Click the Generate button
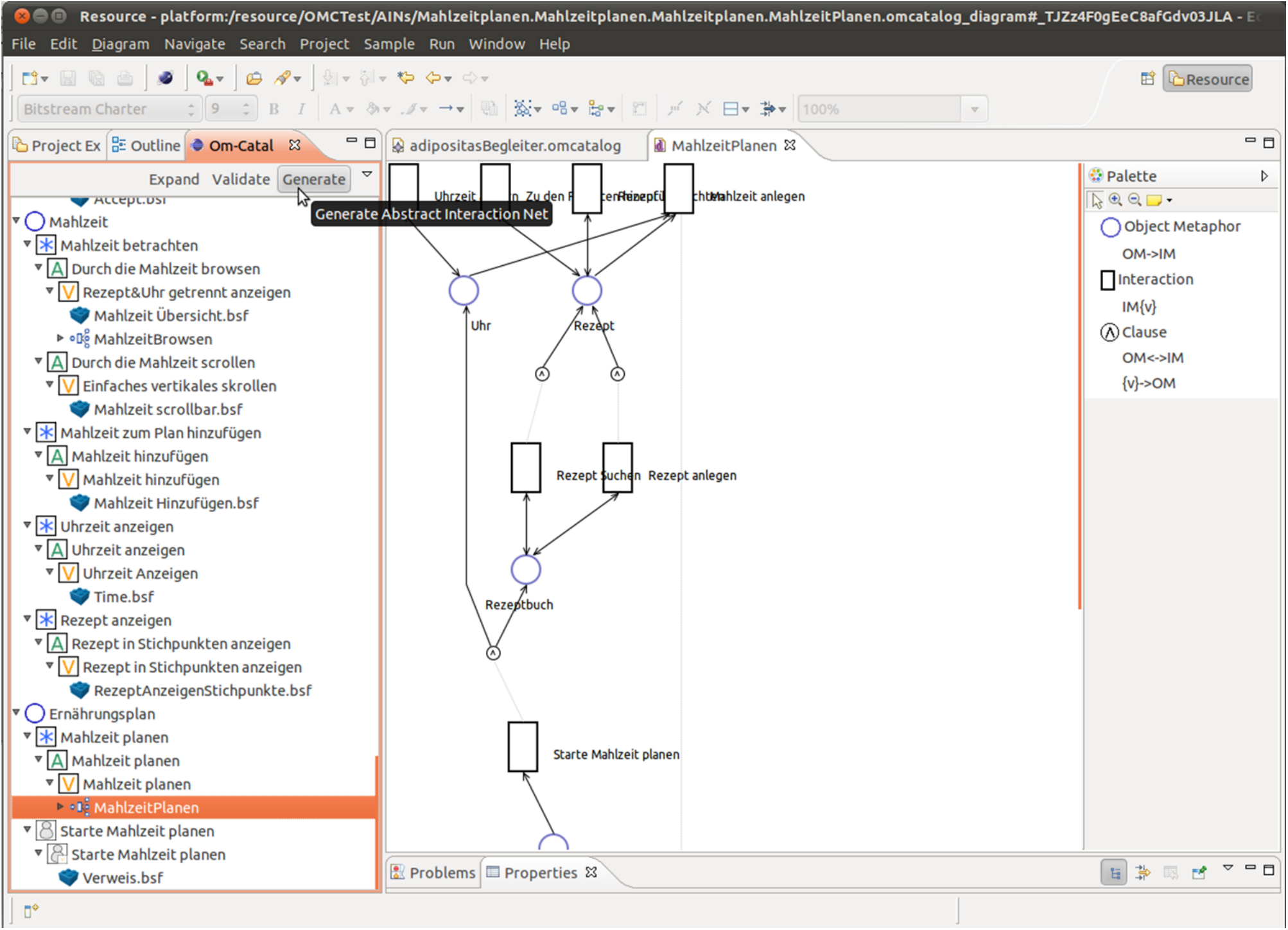 pos(314,179)
